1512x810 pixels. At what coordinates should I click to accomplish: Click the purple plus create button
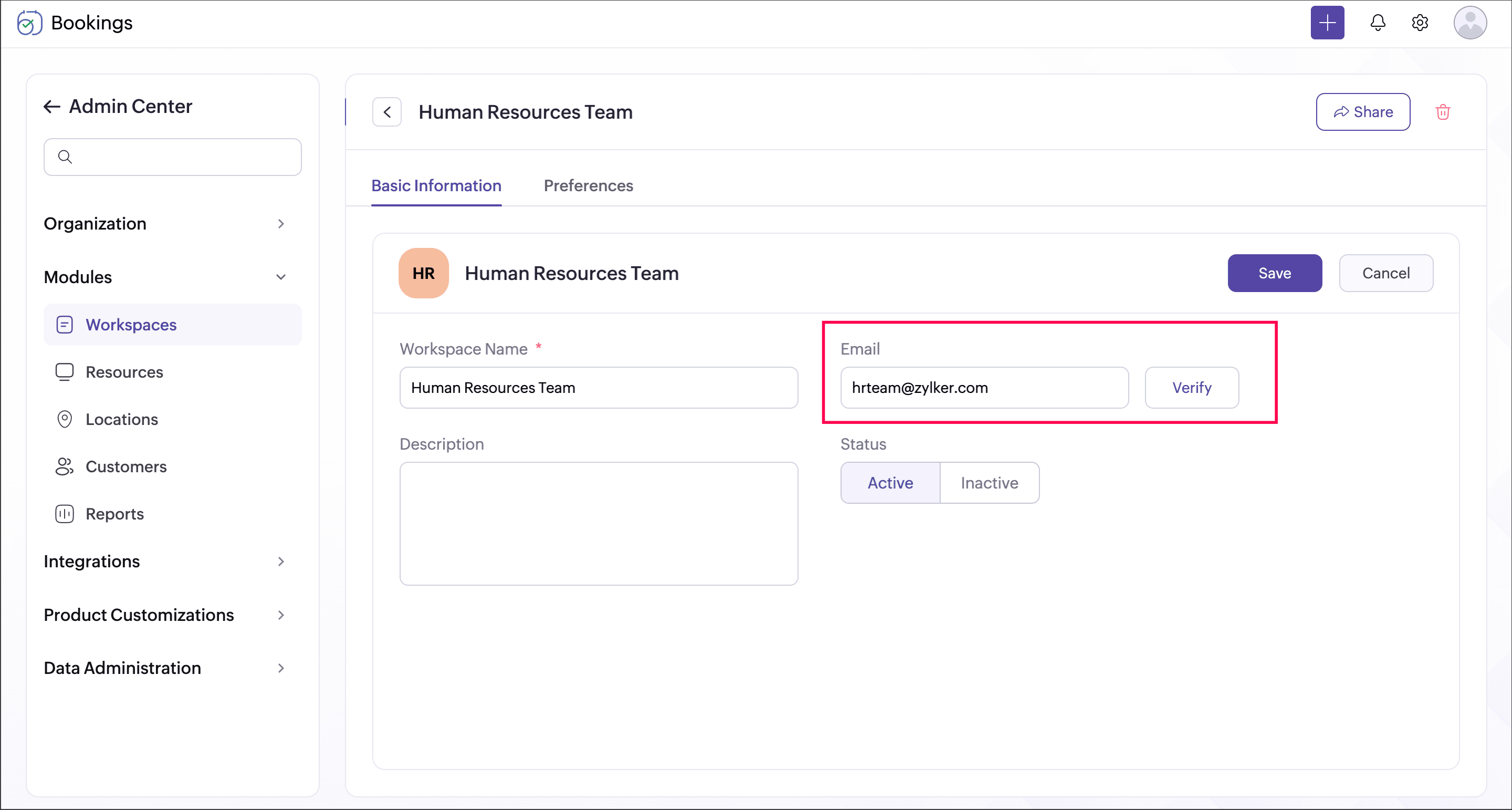pos(1327,23)
